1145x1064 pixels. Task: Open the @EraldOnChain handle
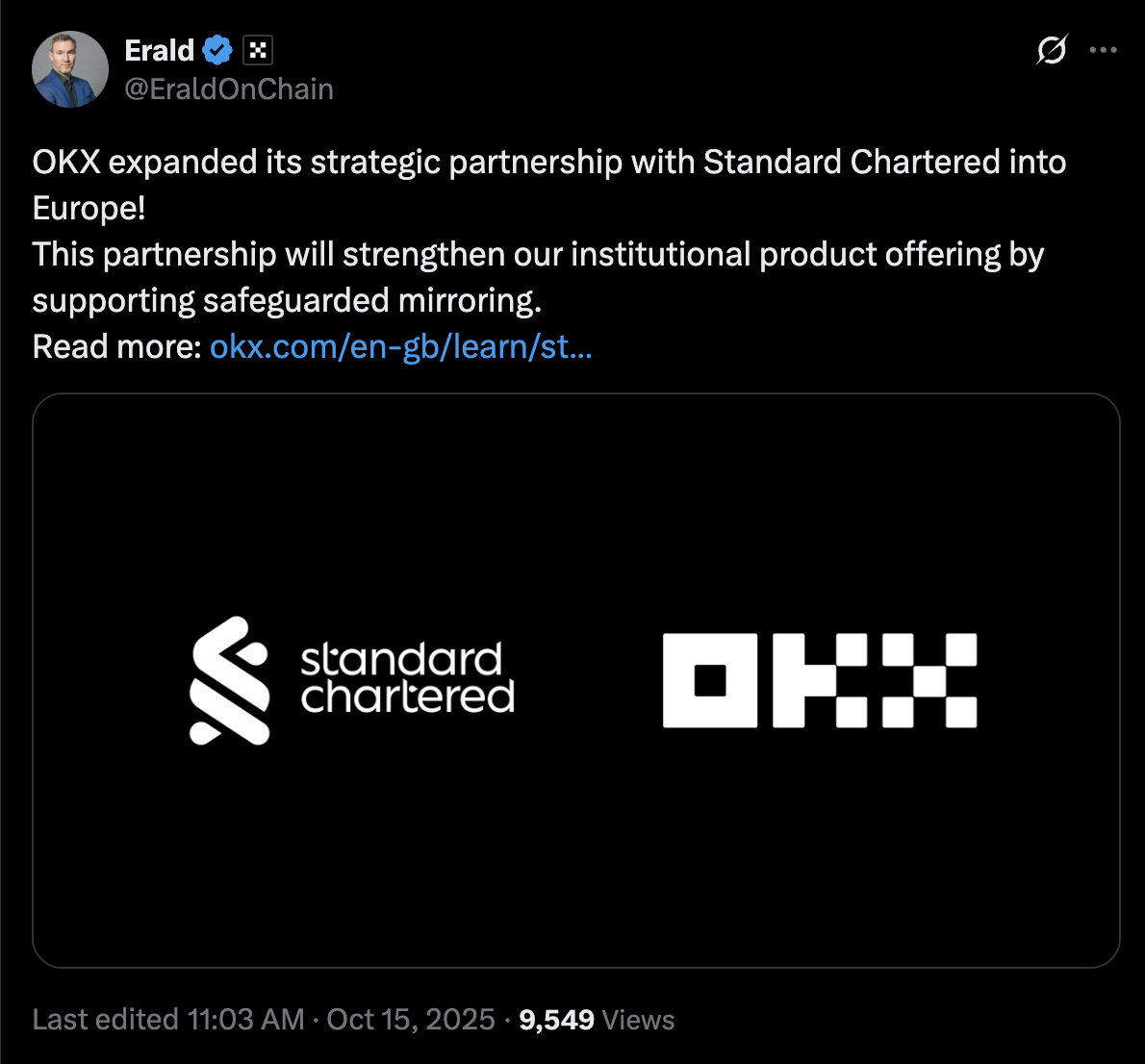pyautogui.click(x=229, y=89)
